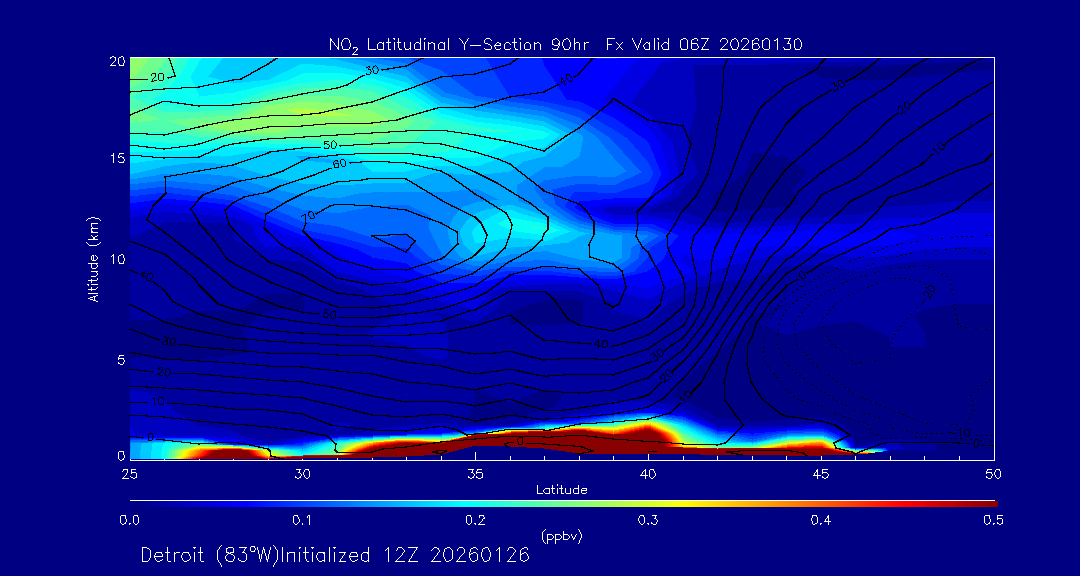Click the contour label 70 in the jet core
The height and width of the screenshot is (576, 1080).
tap(308, 215)
